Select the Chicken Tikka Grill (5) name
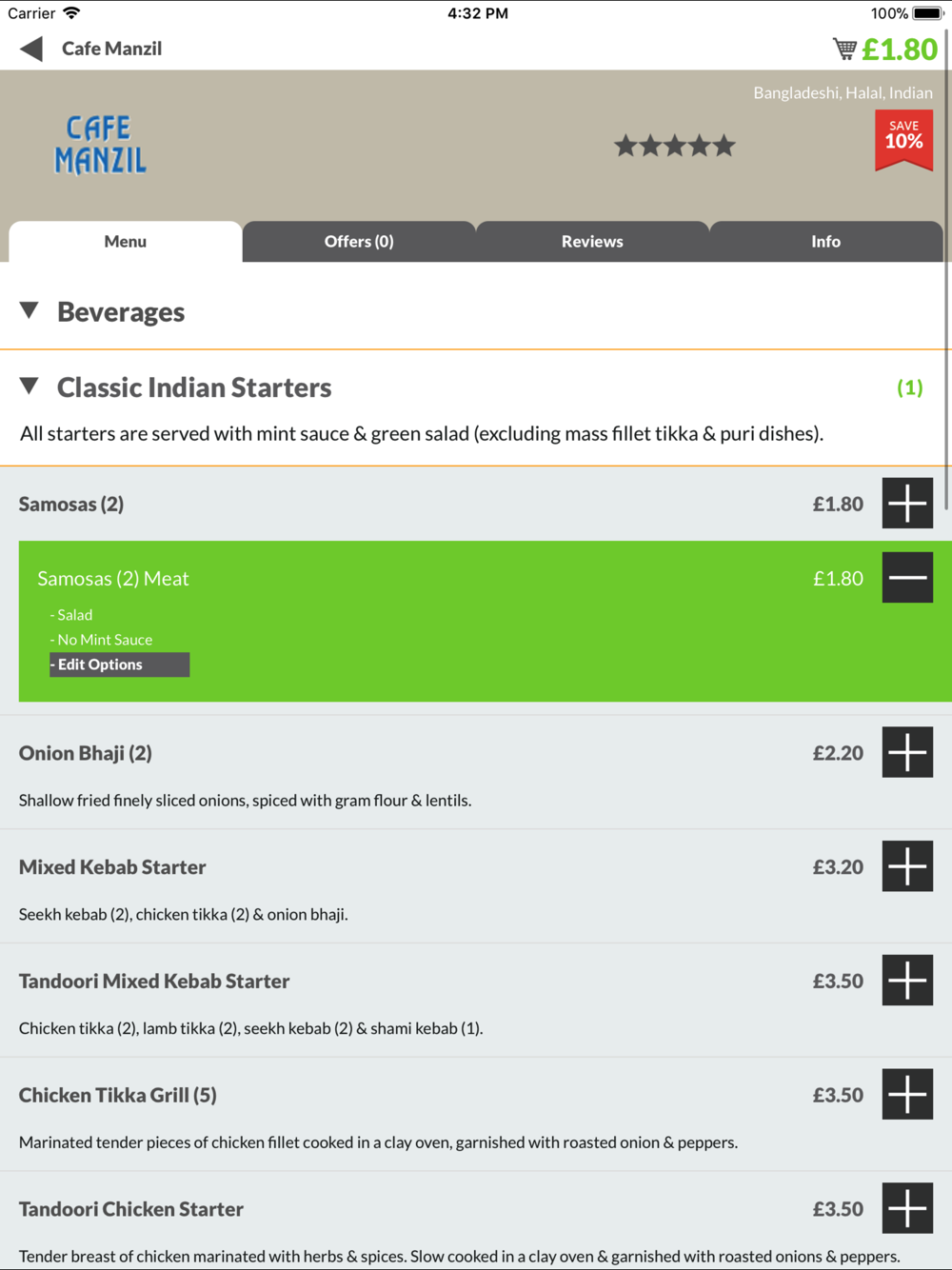952x1270 pixels. [118, 1096]
